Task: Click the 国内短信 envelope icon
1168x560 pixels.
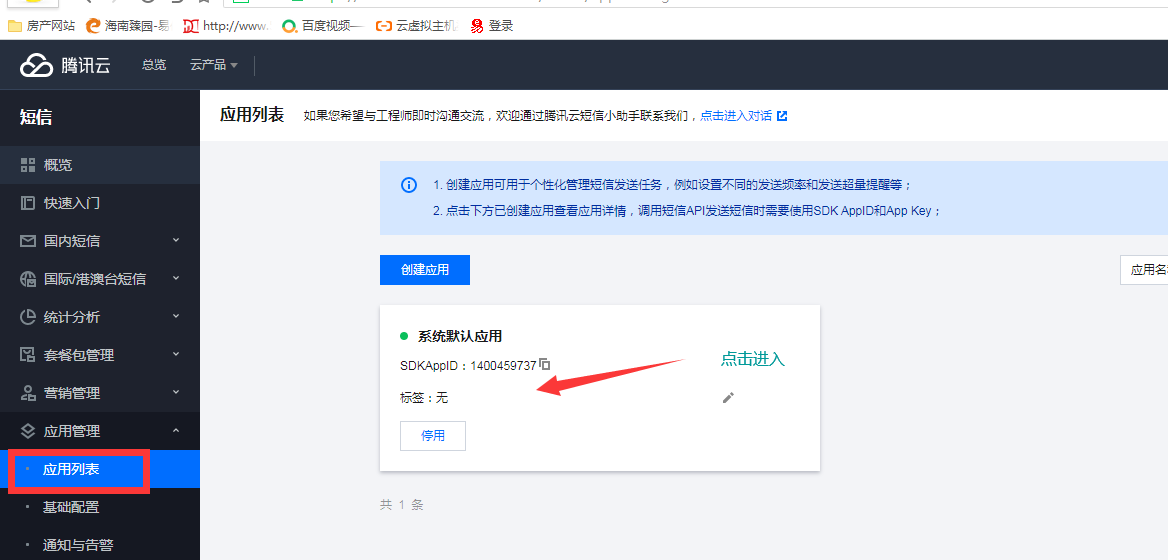Action: (28, 241)
